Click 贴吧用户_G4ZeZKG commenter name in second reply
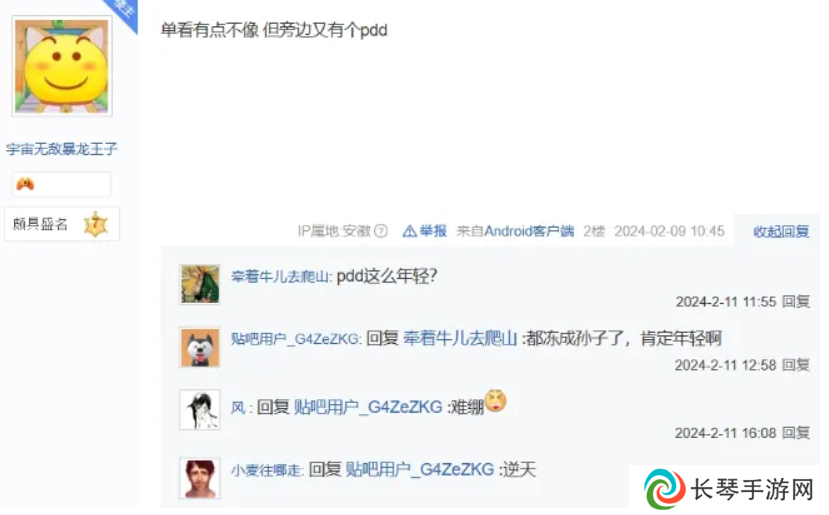This screenshot has height=515, width=829. tap(295, 339)
